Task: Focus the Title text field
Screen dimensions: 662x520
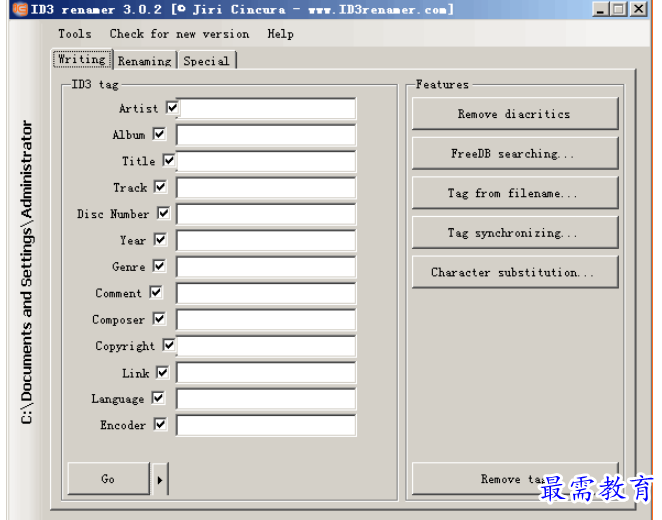Action: tap(266, 161)
